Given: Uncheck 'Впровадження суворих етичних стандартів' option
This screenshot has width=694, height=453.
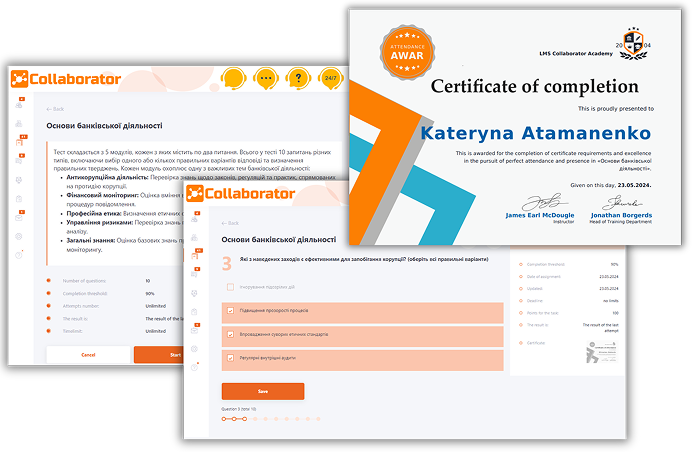Looking at the screenshot, I should click(x=231, y=332).
